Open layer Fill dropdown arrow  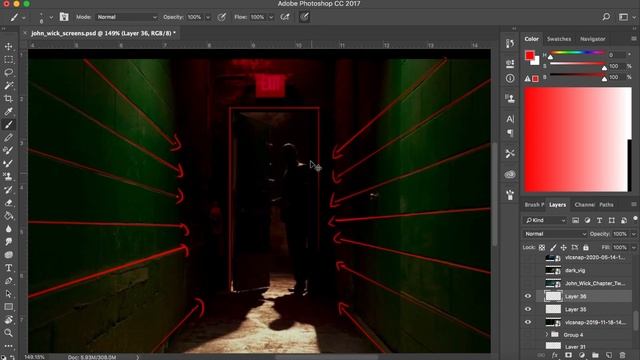point(634,247)
